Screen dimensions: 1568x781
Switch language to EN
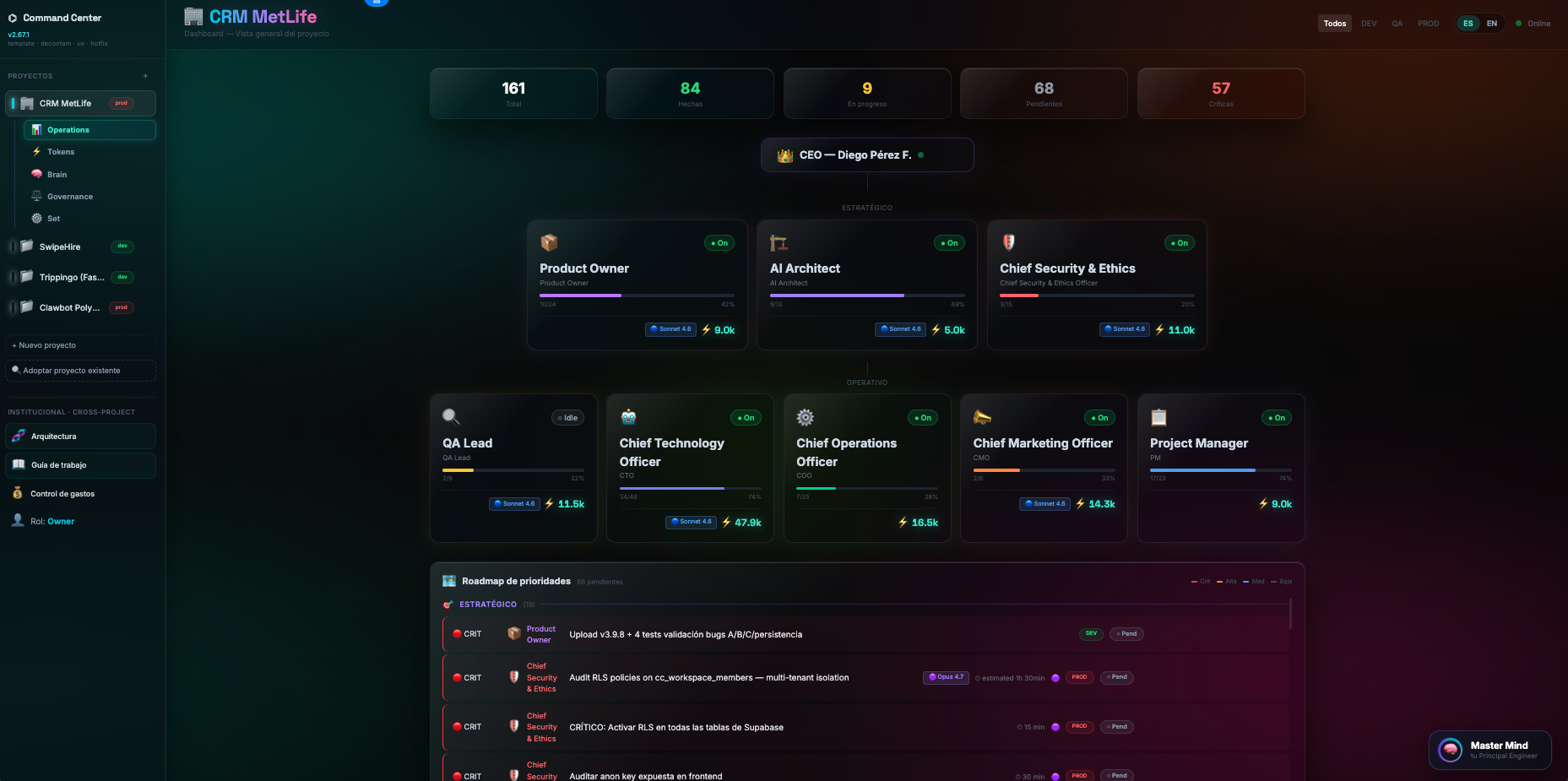click(1492, 24)
